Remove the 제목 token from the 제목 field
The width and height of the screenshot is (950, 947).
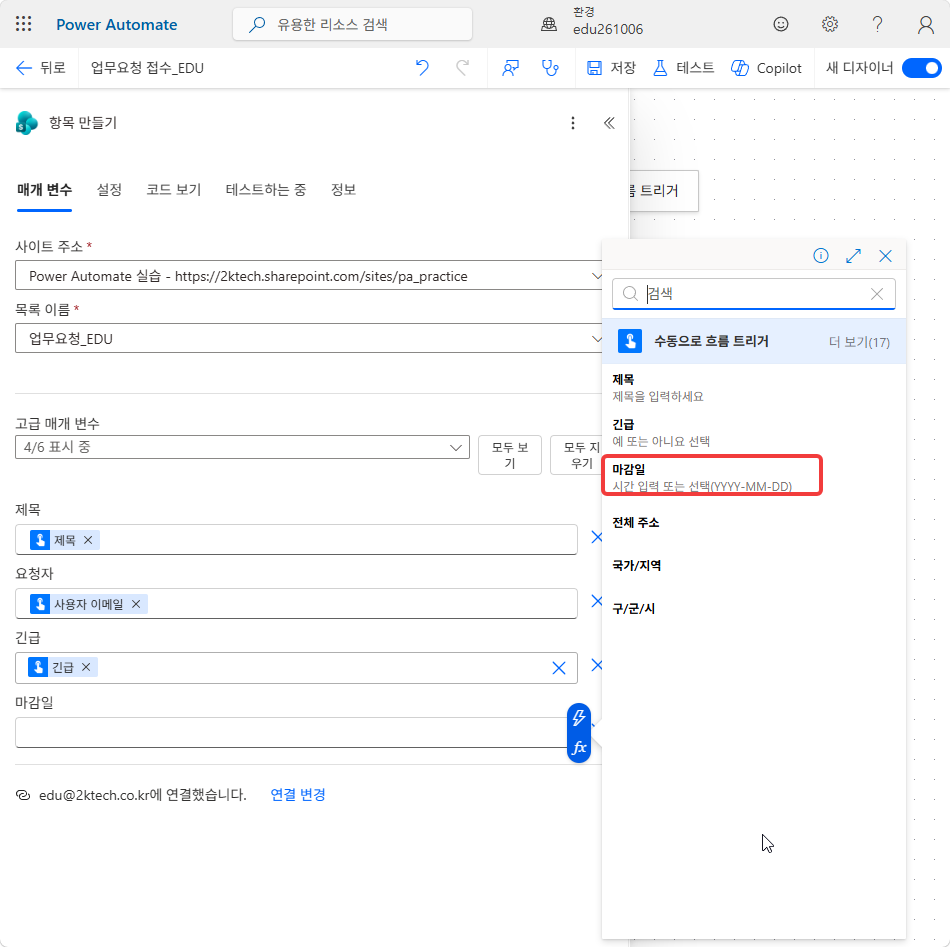coord(88,540)
